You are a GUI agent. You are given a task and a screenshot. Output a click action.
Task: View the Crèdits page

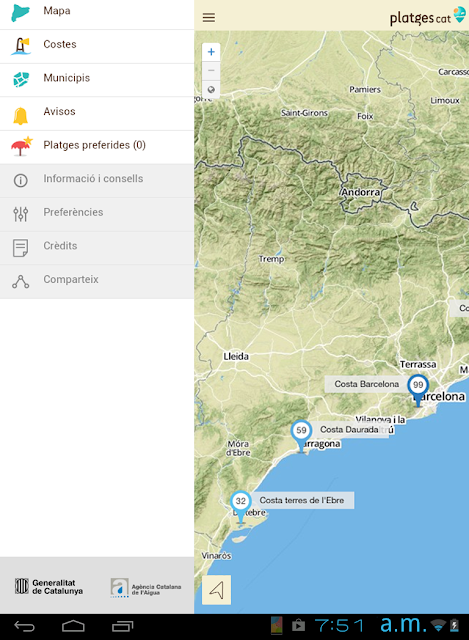point(97,248)
